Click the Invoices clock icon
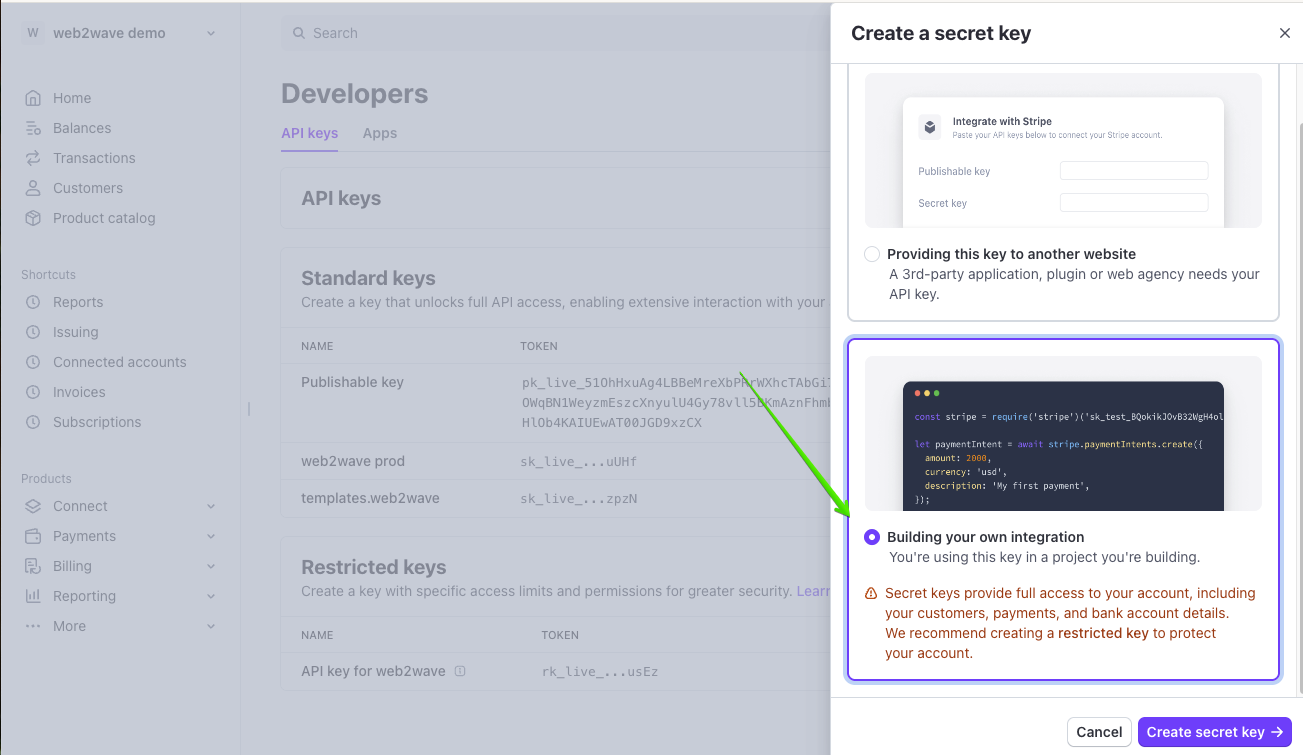 click(x=33, y=392)
